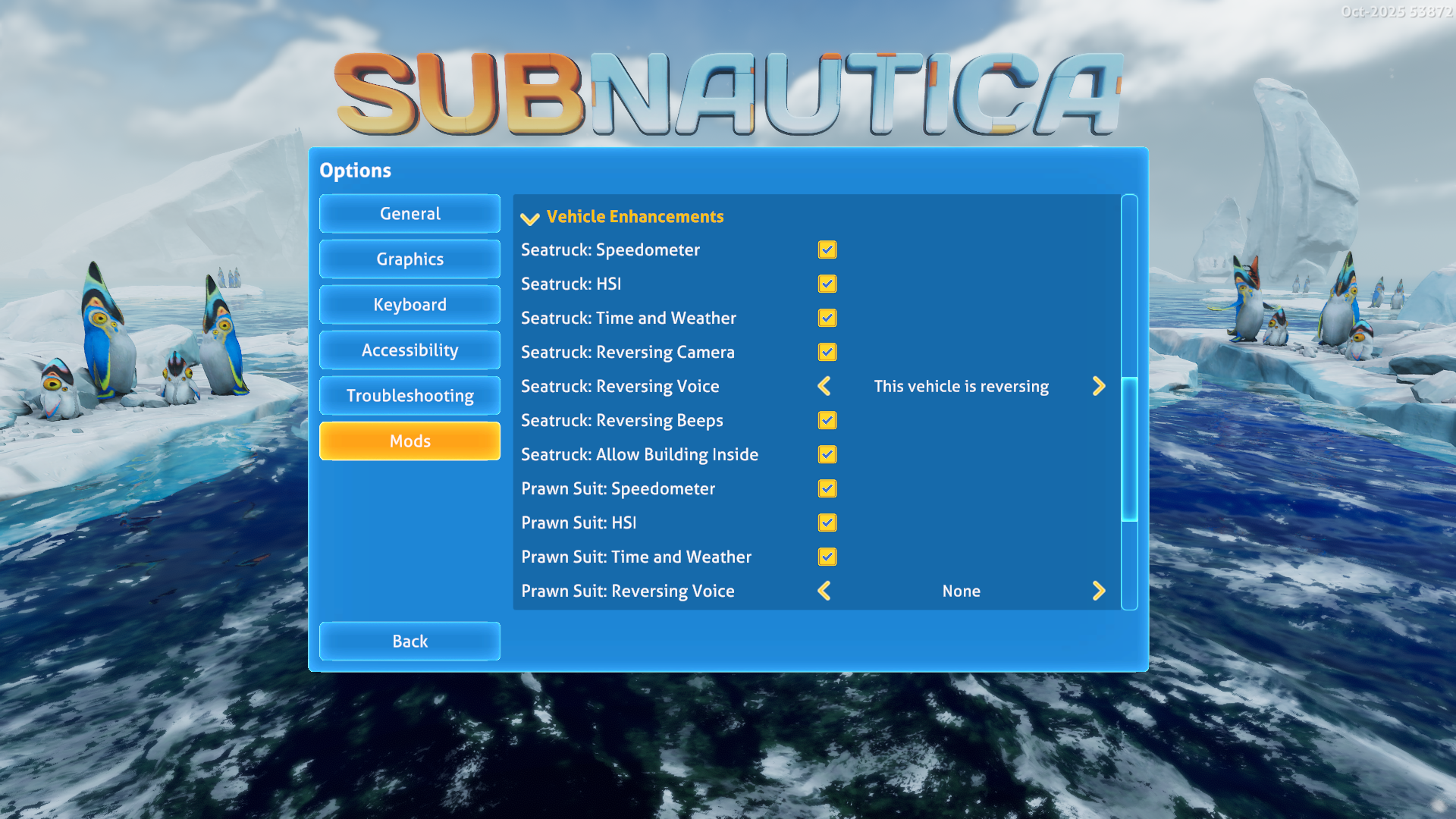Select next Seatruck Reversing Voice option

click(1099, 386)
